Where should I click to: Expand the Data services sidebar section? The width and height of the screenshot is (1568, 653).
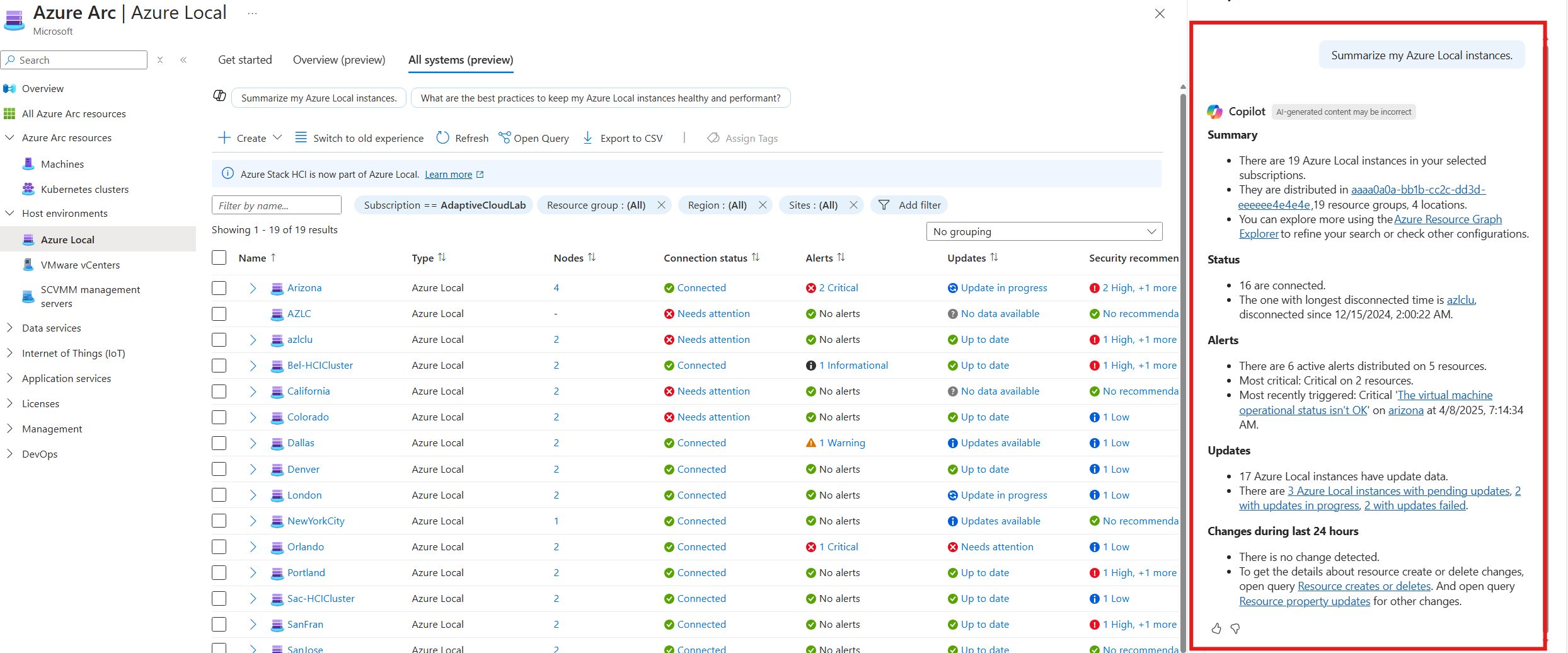point(10,328)
